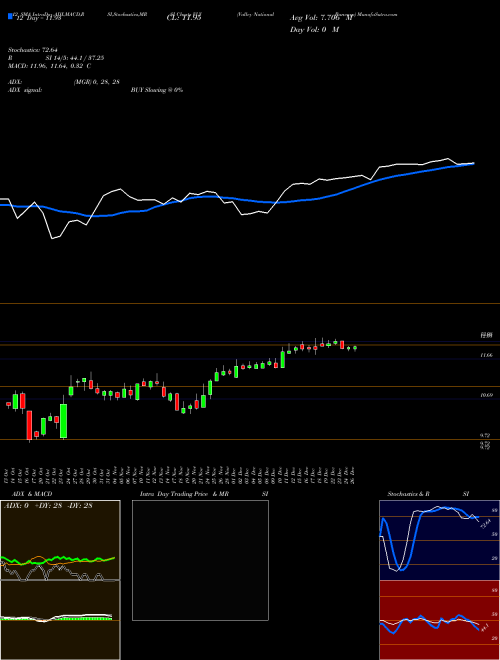Click the 'Stochastics & R' panel title
This screenshot has height=660, width=500.
[x=408, y=494]
